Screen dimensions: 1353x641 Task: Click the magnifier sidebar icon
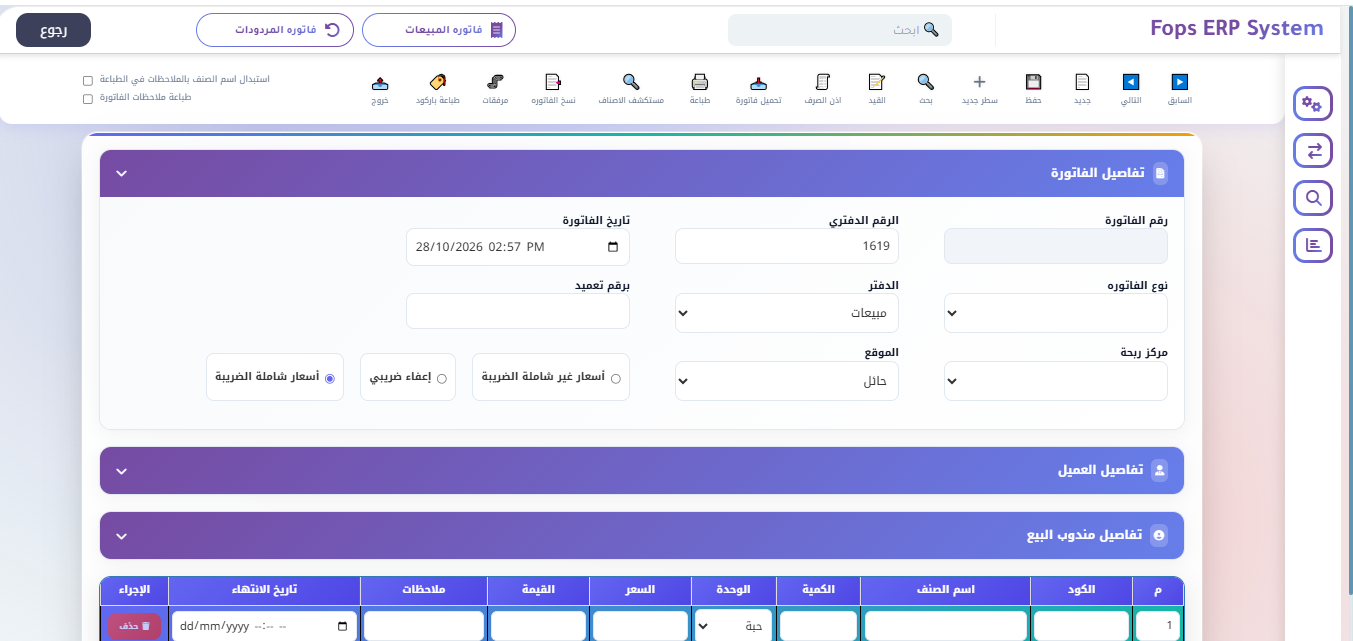click(x=1313, y=198)
